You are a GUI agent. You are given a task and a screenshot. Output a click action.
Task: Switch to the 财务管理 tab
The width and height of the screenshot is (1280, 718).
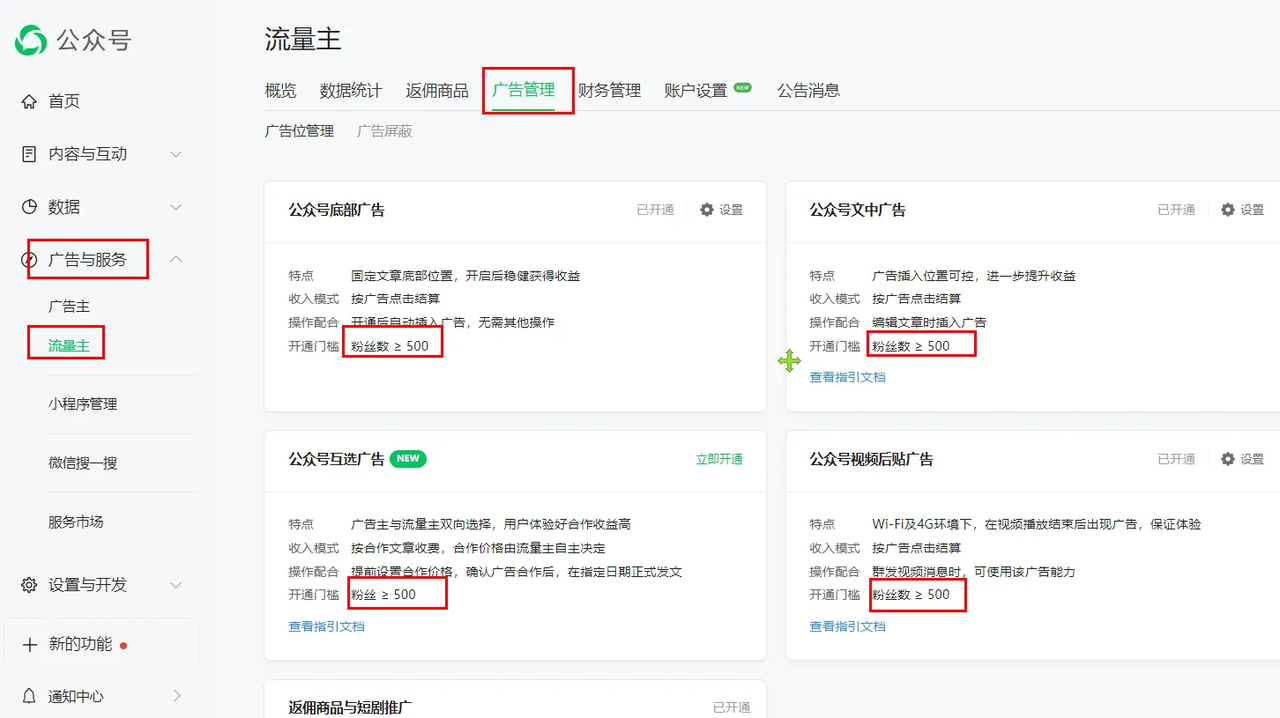611,90
